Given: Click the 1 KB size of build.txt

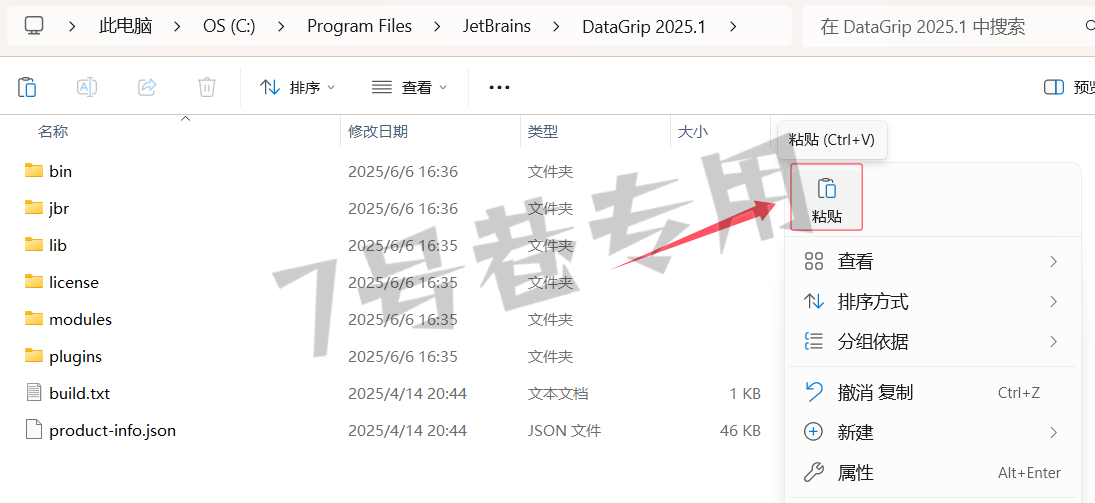Looking at the screenshot, I should [745, 393].
